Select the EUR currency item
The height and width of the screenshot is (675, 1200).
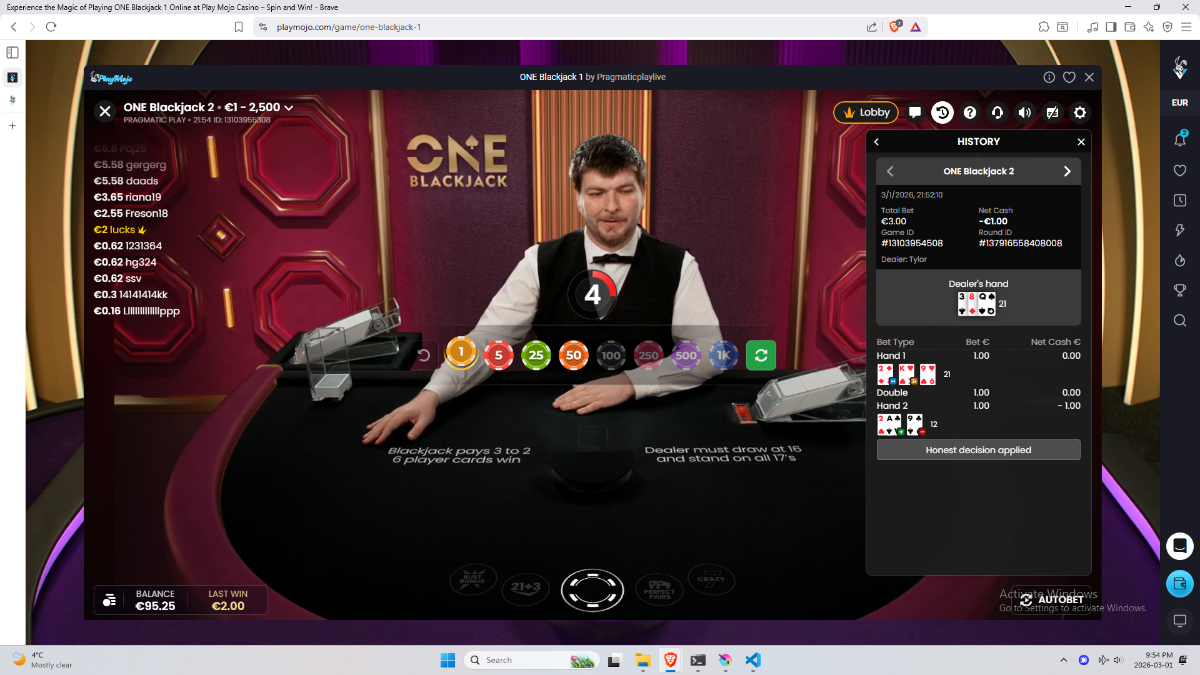pyautogui.click(x=1180, y=103)
